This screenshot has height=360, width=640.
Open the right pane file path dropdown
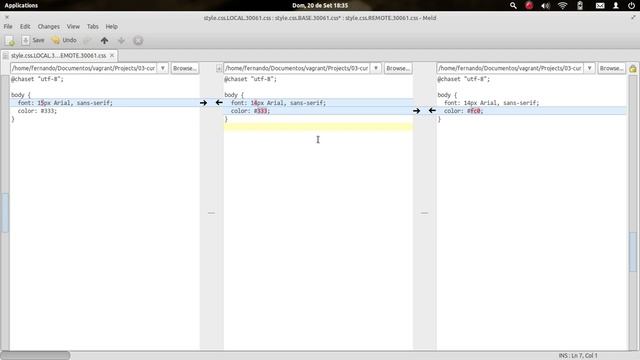click(x=589, y=68)
